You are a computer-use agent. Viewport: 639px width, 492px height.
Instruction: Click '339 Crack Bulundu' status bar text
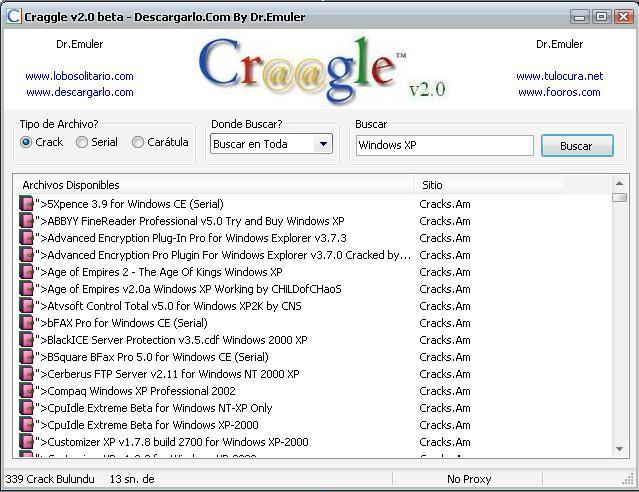50,479
